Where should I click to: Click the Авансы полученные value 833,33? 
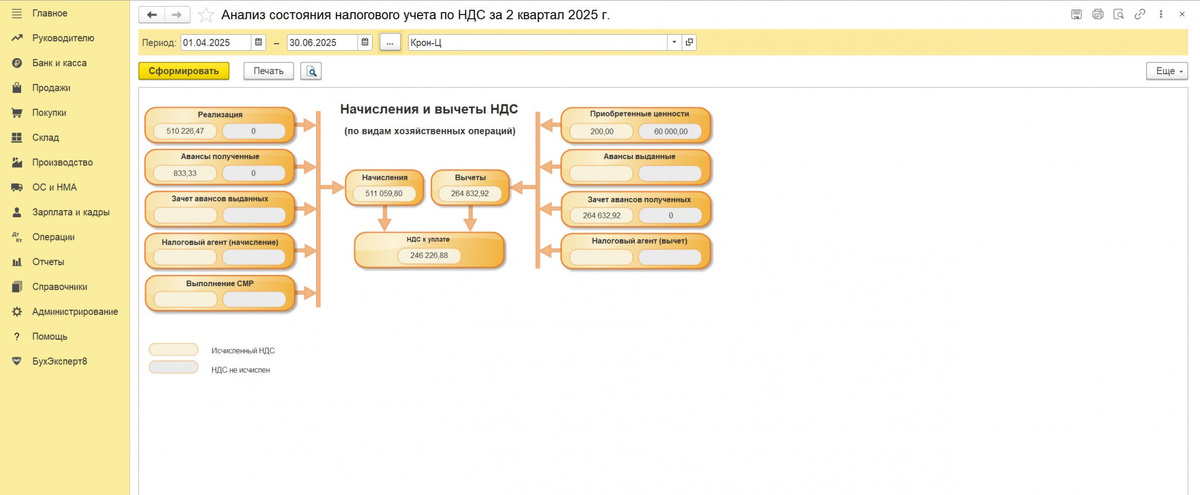(x=185, y=173)
